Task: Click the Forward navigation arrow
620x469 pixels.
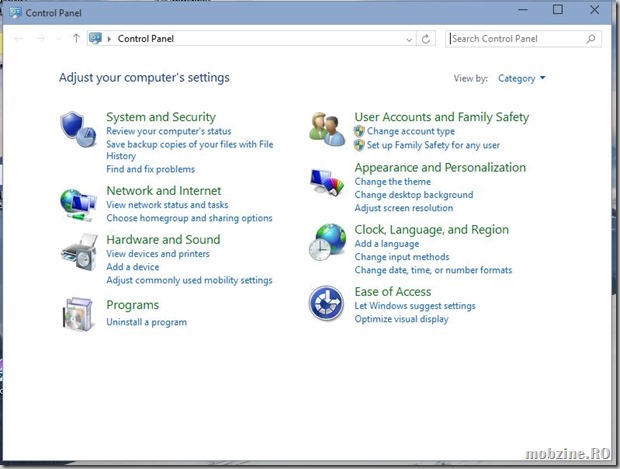Action: coord(40,38)
